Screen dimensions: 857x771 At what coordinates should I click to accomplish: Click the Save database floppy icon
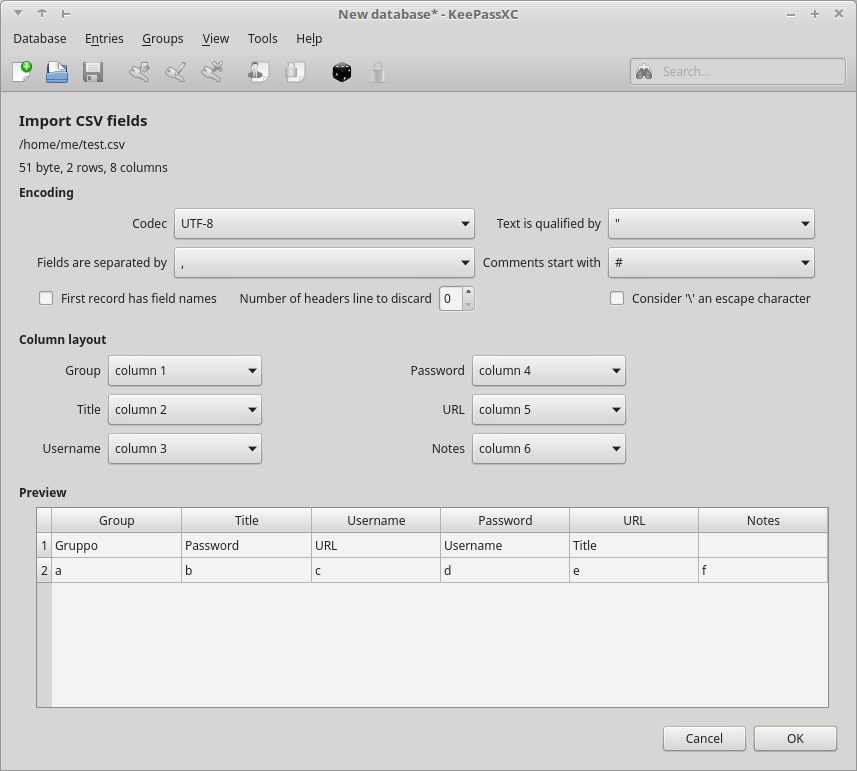pos(93,71)
